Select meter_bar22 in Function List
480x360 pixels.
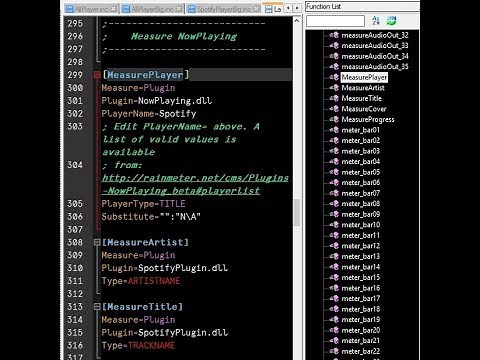360,351
